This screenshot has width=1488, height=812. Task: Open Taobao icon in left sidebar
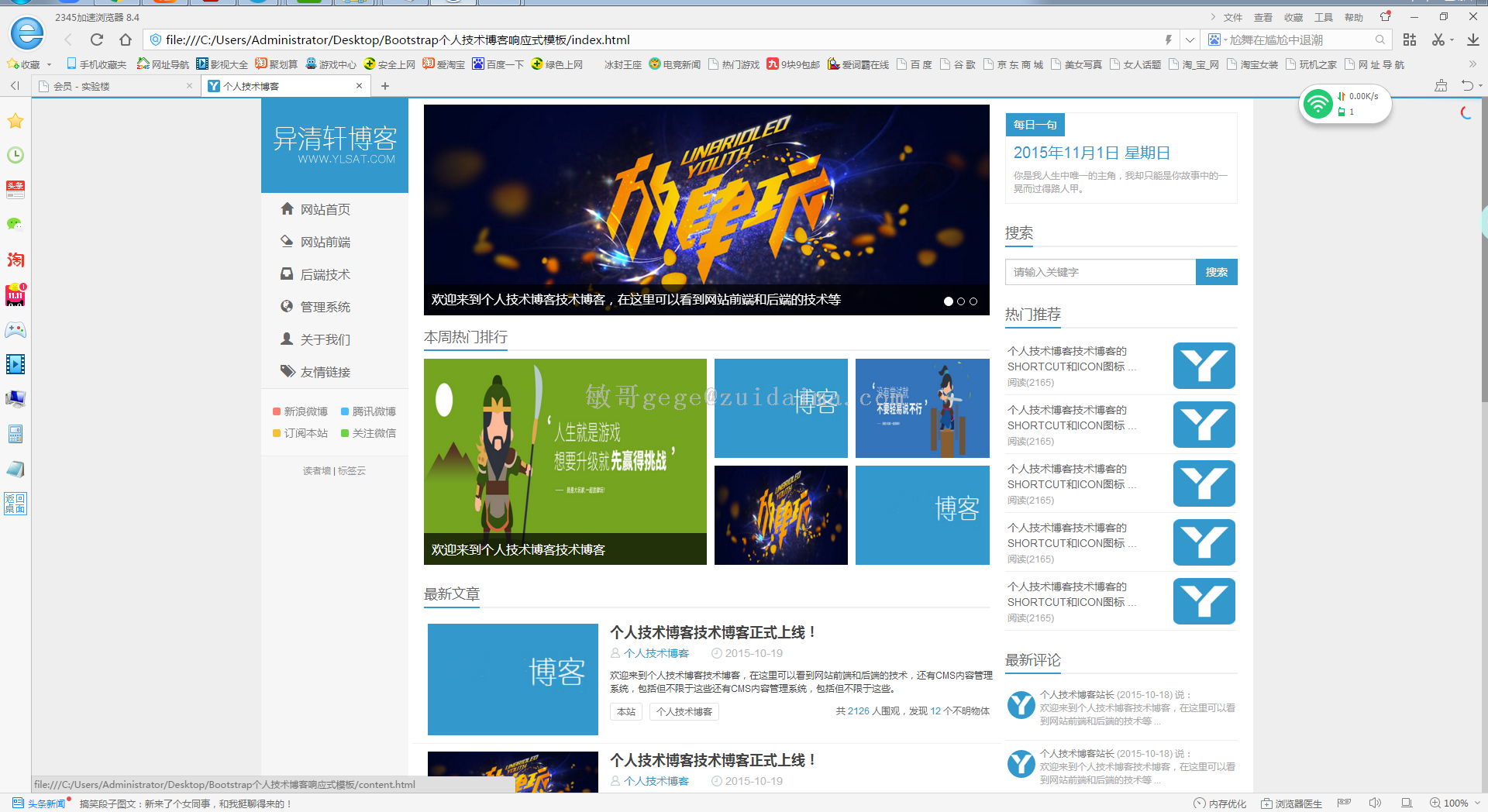click(15, 260)
